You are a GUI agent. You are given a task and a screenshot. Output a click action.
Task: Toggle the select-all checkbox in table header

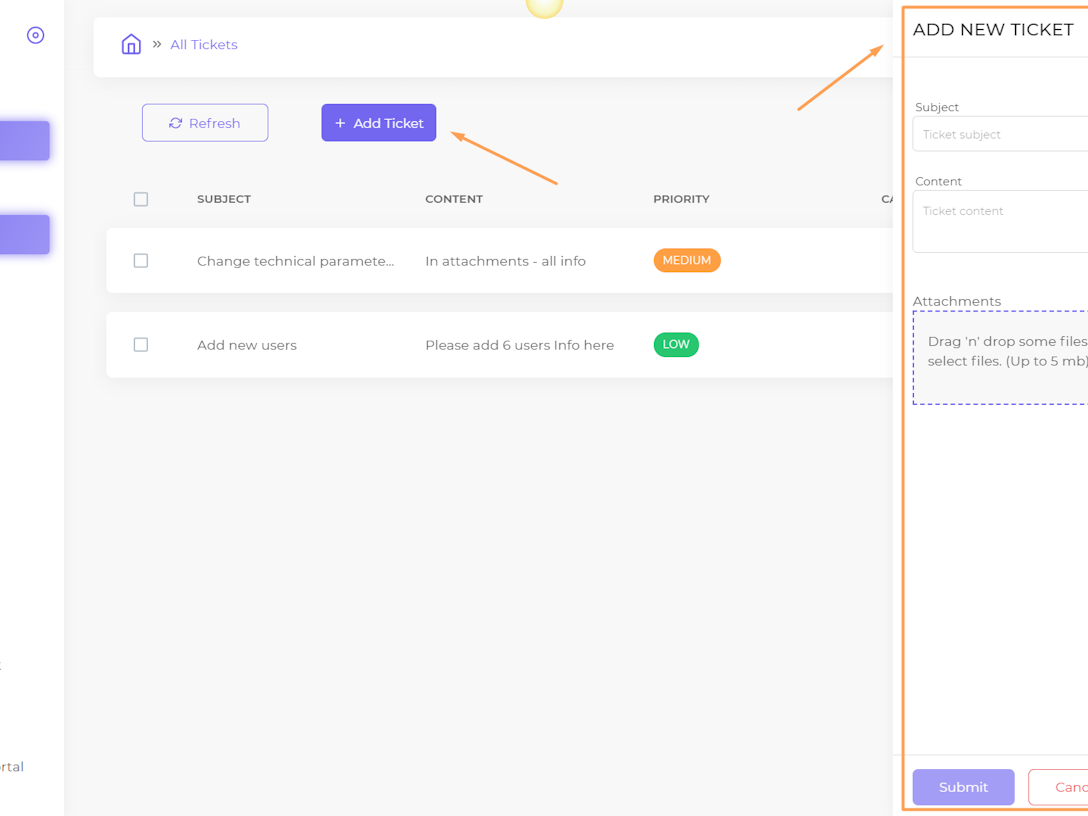[141, 199]
